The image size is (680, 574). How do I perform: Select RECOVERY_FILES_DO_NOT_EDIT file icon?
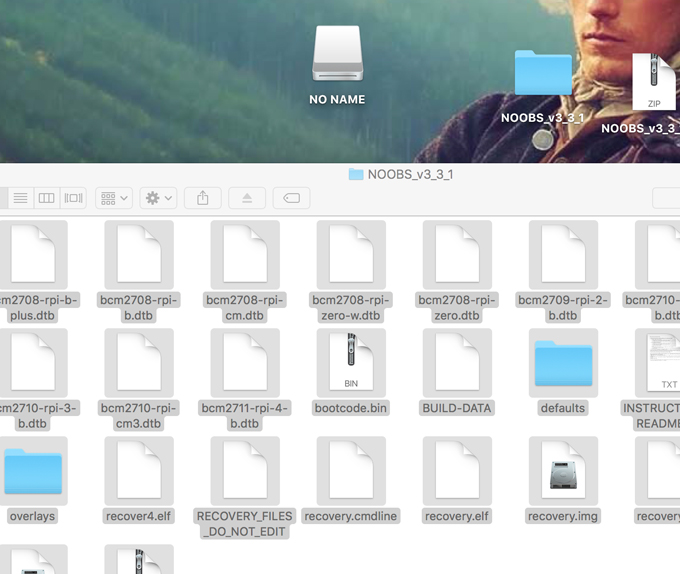click(x=245, y=470)
